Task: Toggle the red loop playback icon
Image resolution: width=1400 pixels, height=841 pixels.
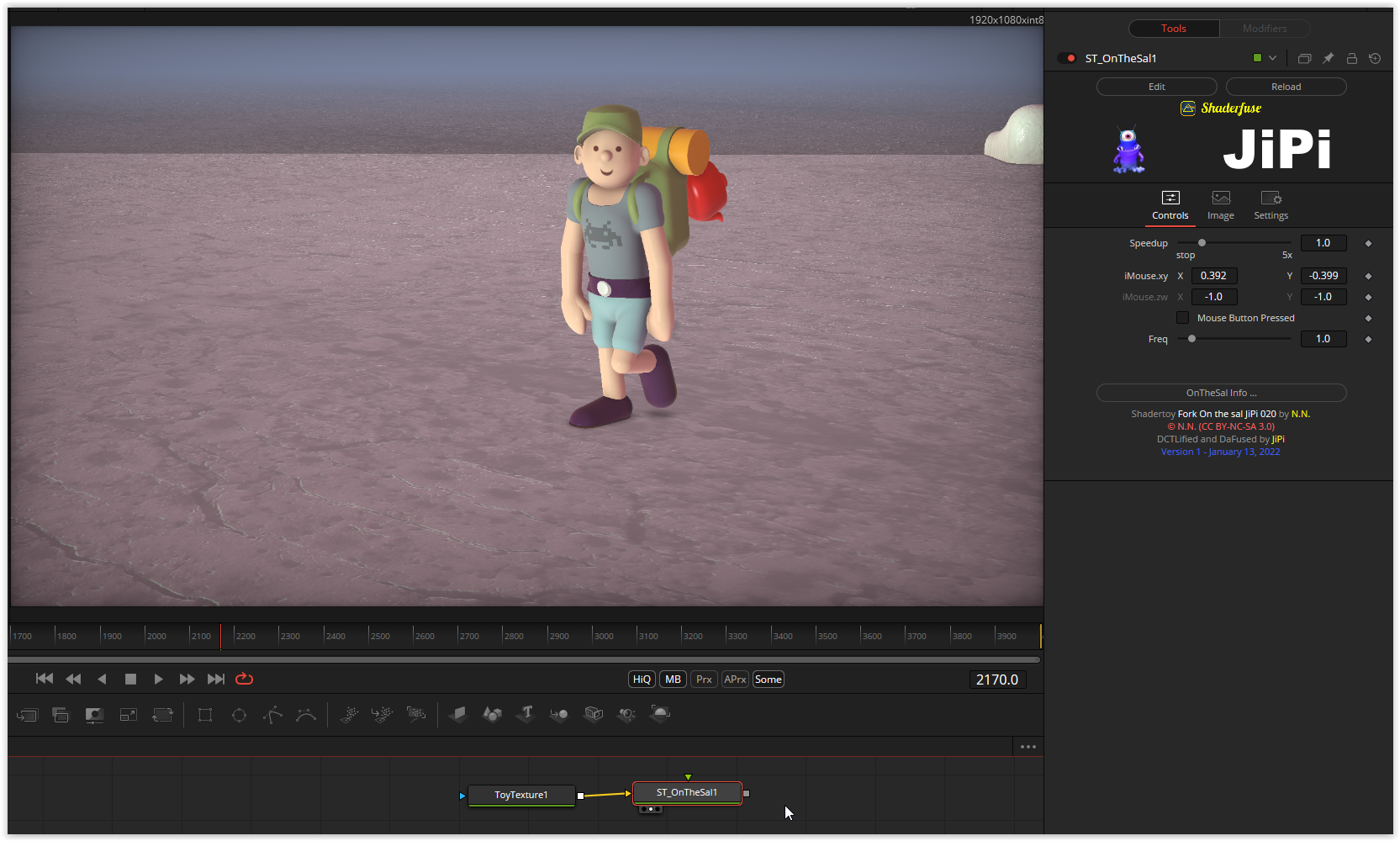Action: pos(245,679)
